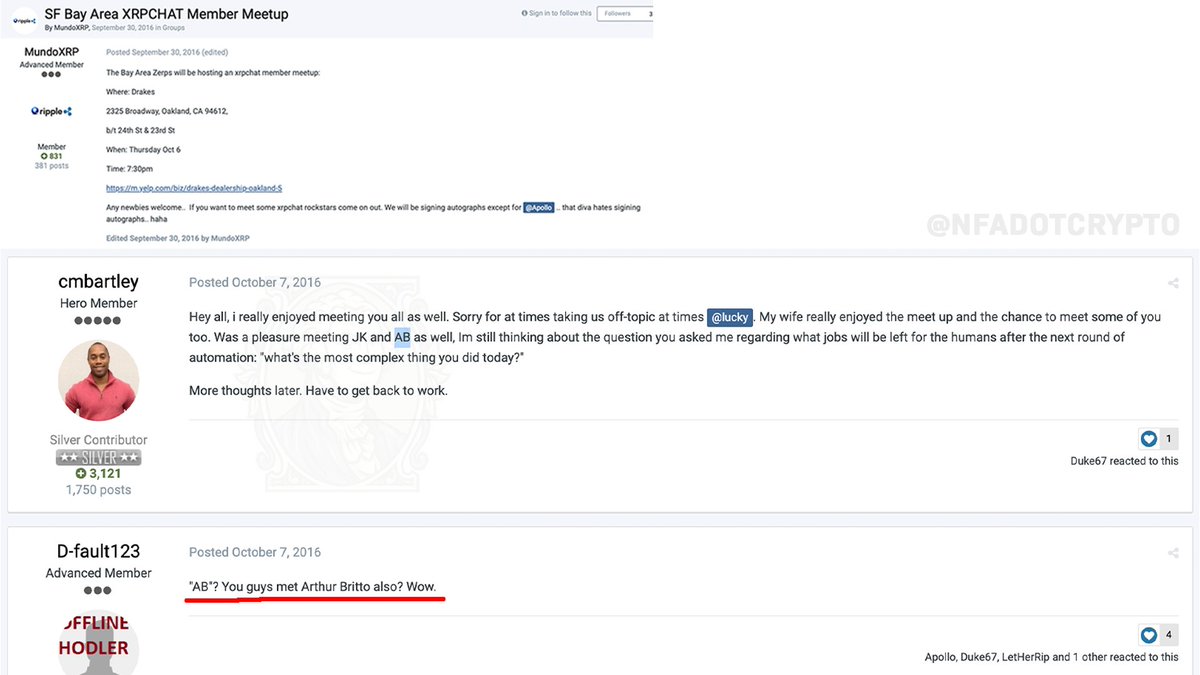The image size is (1200, 675).
Task: Open MundoXRP's 381 posts count
Action: (52, 166)
